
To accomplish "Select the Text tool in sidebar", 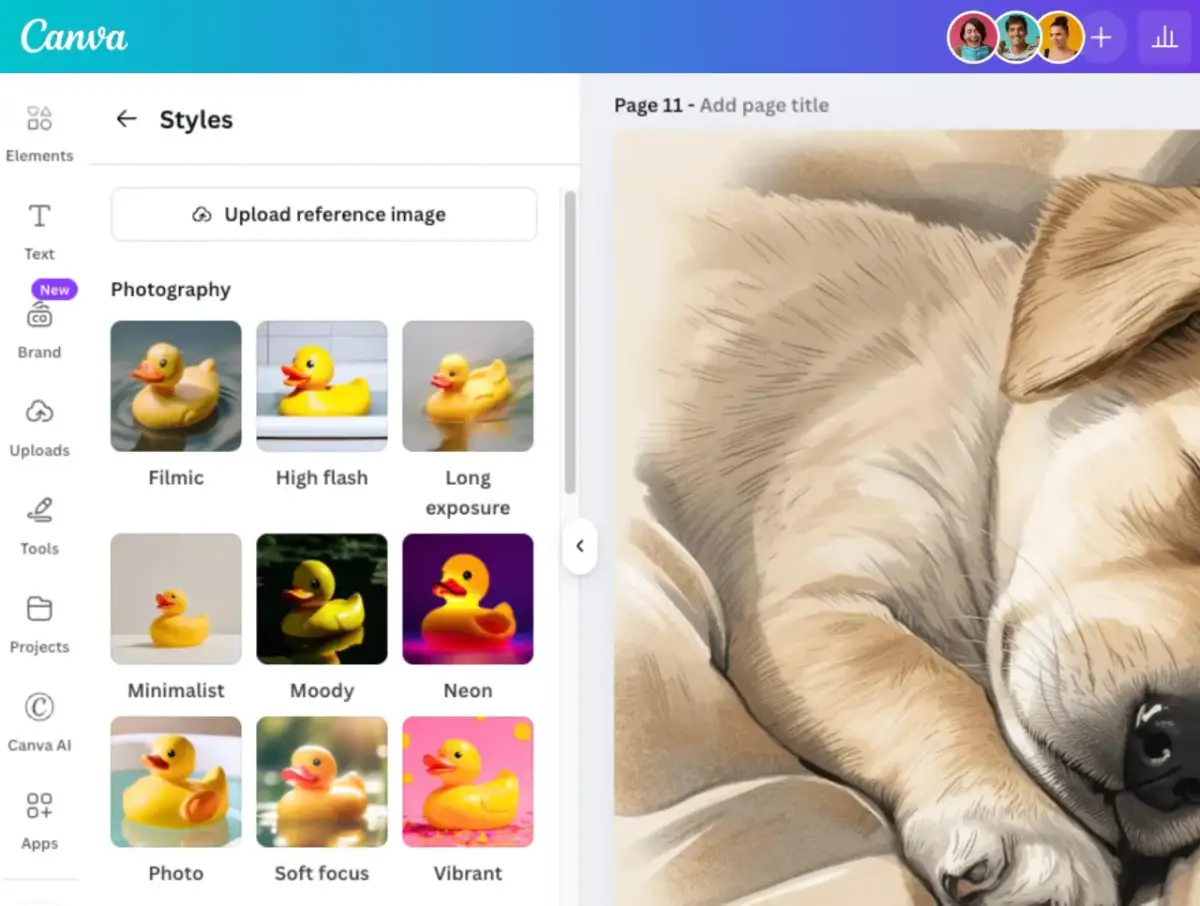I will tap(39, 217).
